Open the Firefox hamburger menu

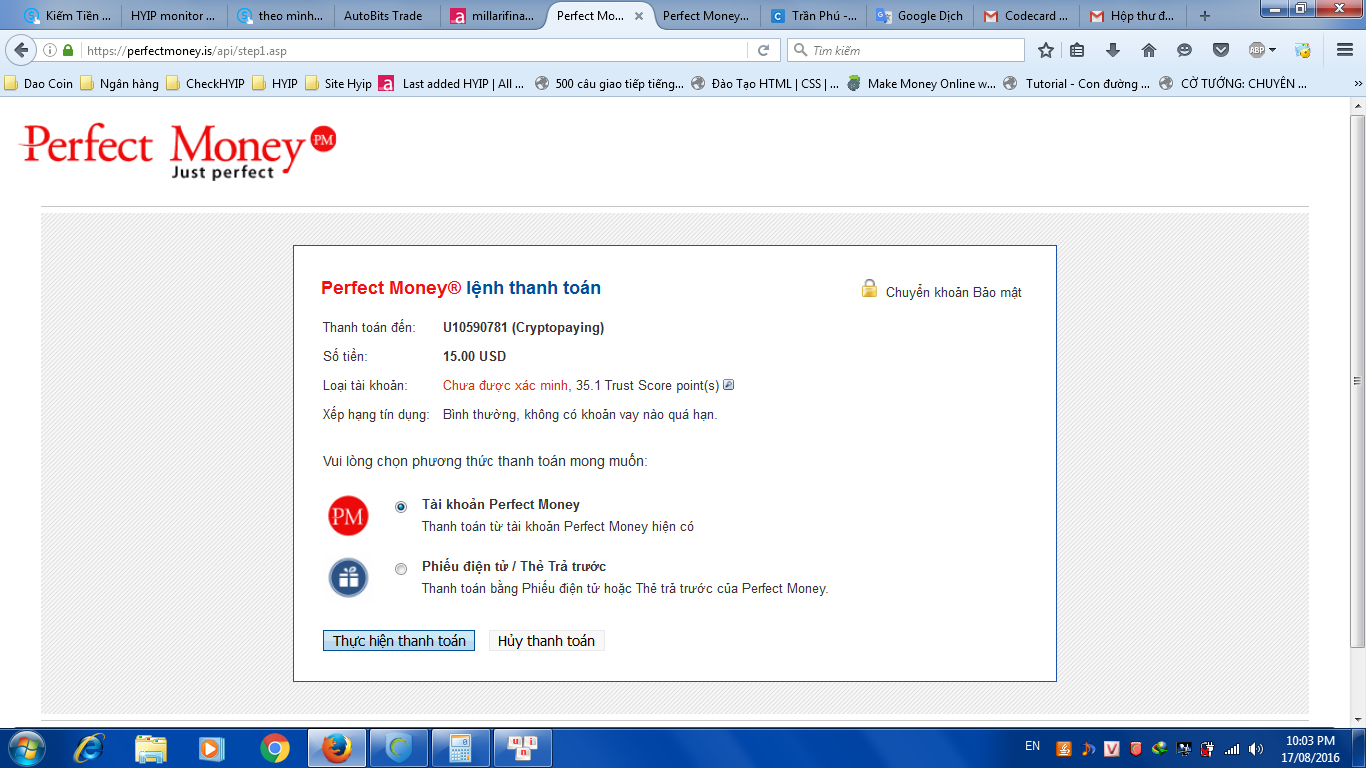(1345, 50)
